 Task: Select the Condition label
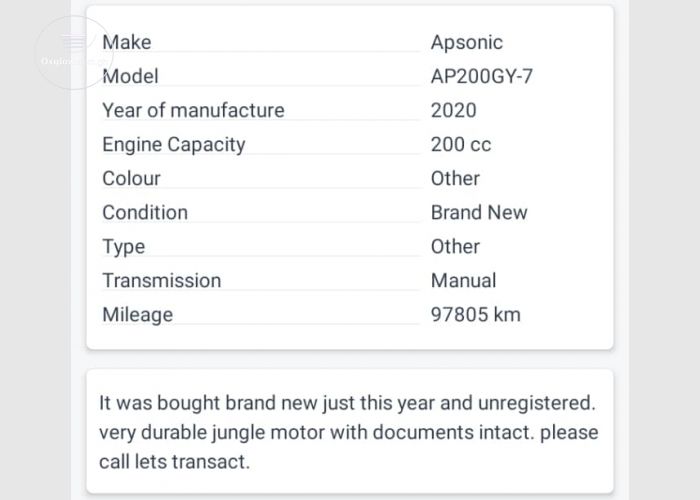[x=145, y=212]
